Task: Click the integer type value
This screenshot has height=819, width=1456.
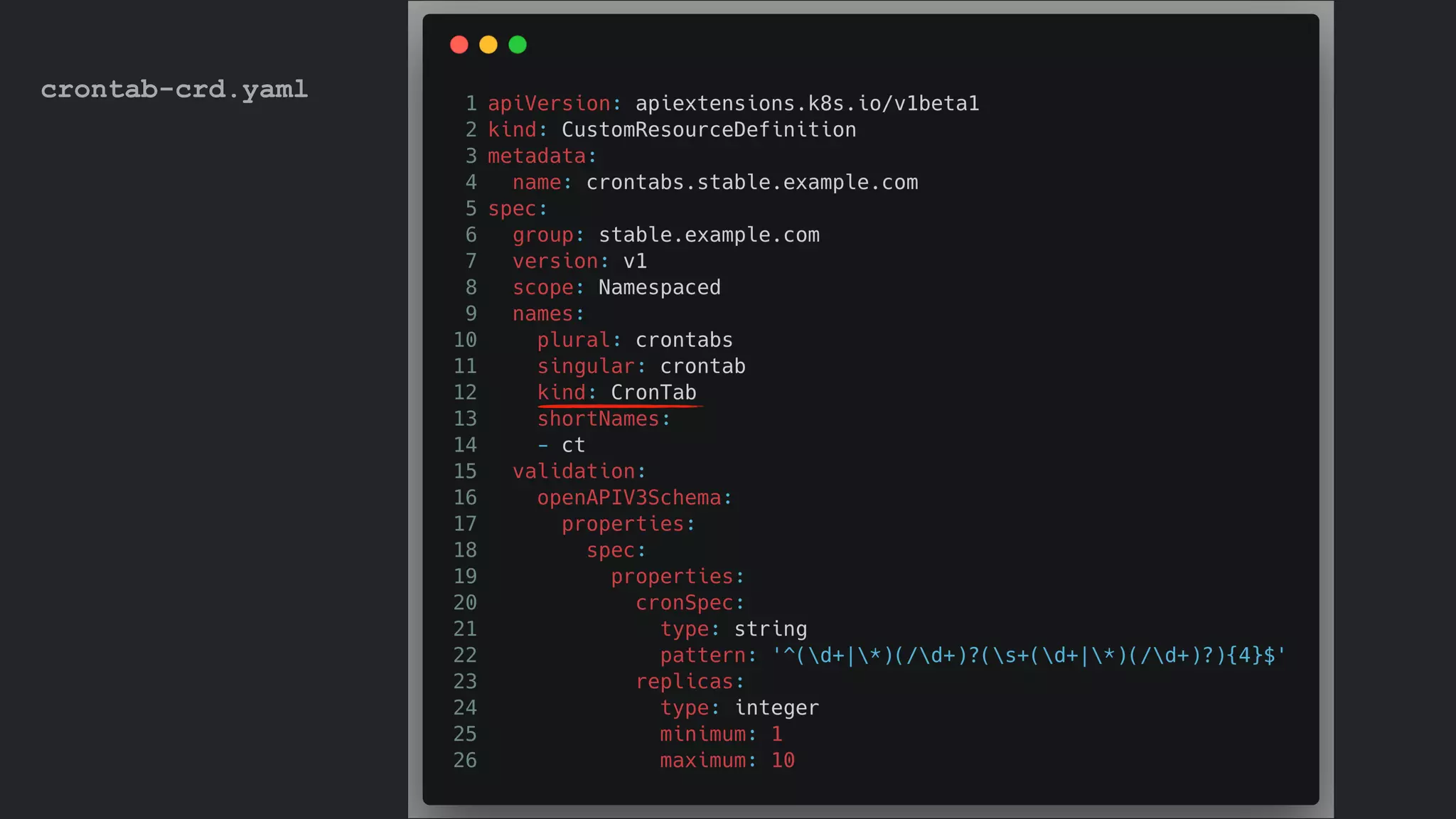Action: [776, 708]
